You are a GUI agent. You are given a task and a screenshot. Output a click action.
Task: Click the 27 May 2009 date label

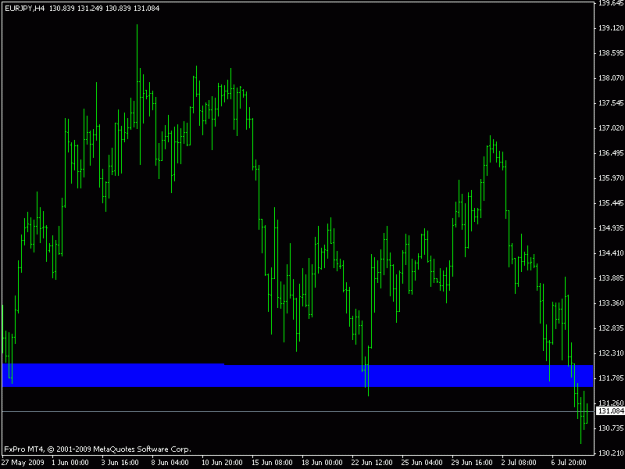(x=23, y=463)
